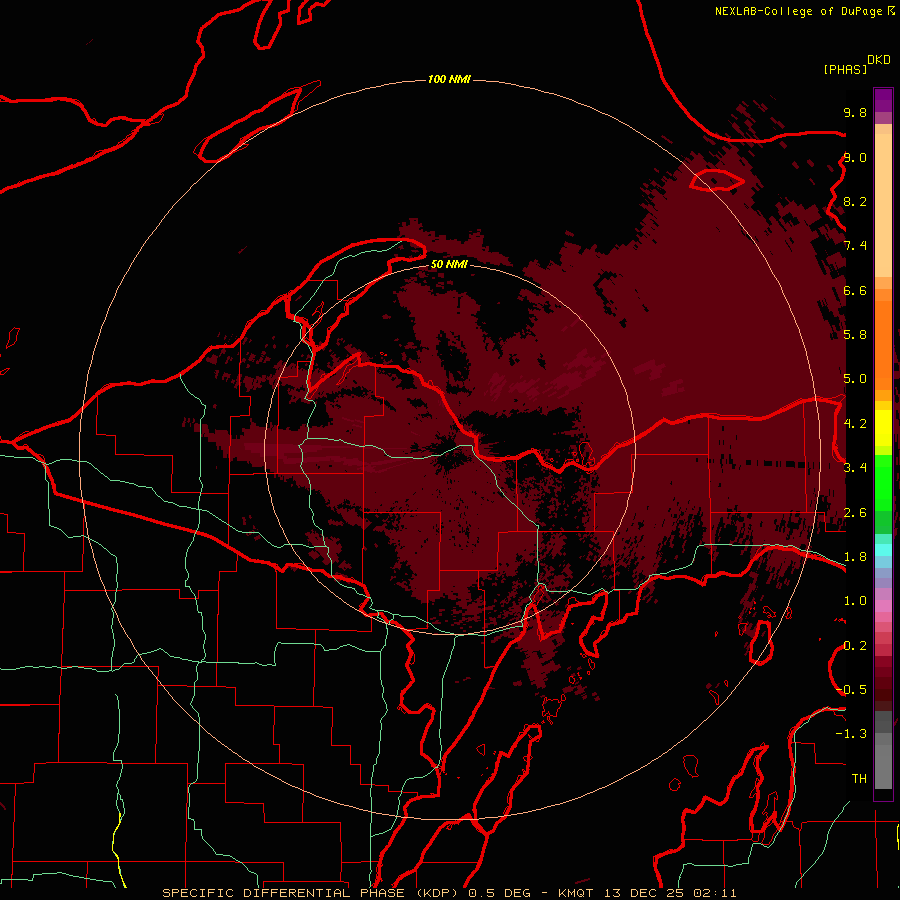Viewport: 900px width, 900px height.
Task: Click the 8.2 legend value
Action: pos(855,201)
